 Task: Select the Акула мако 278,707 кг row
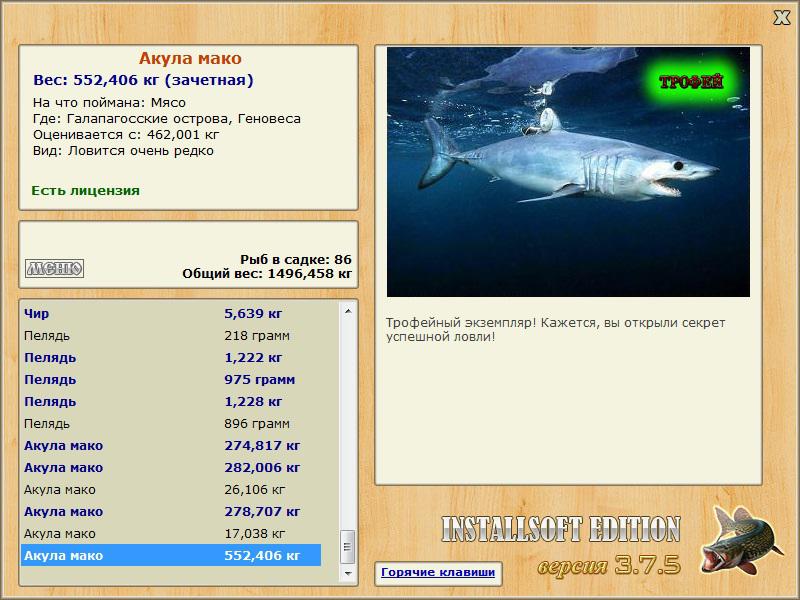click(x=171, y=511)
